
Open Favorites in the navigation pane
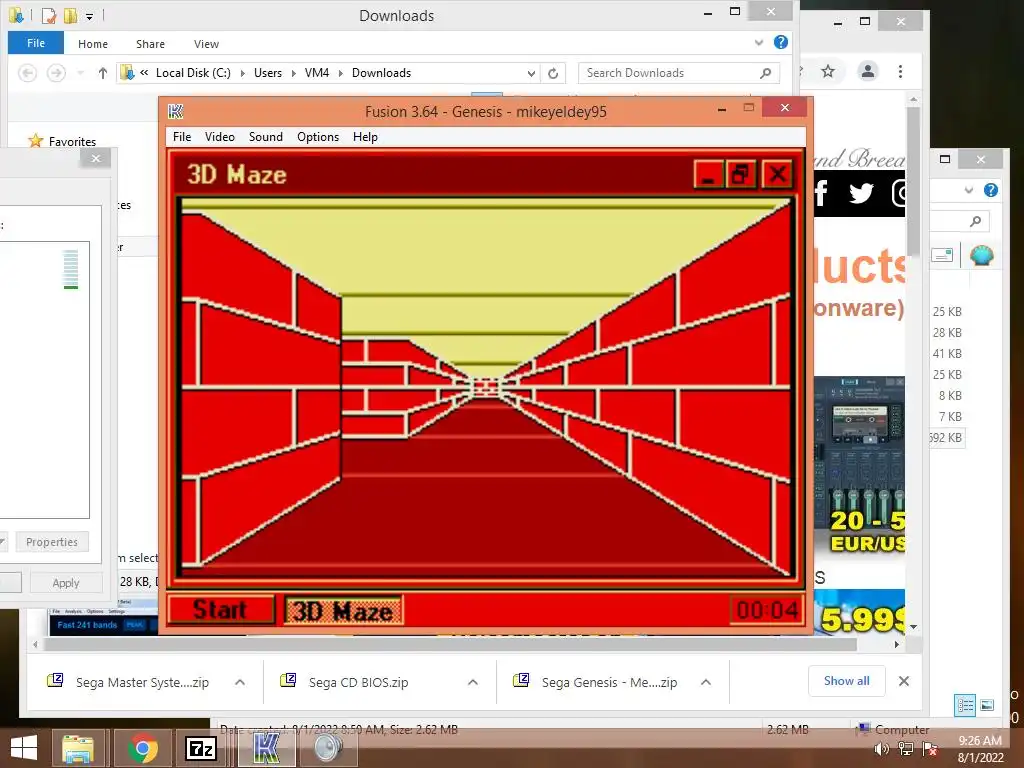click(x=72, y=142)
